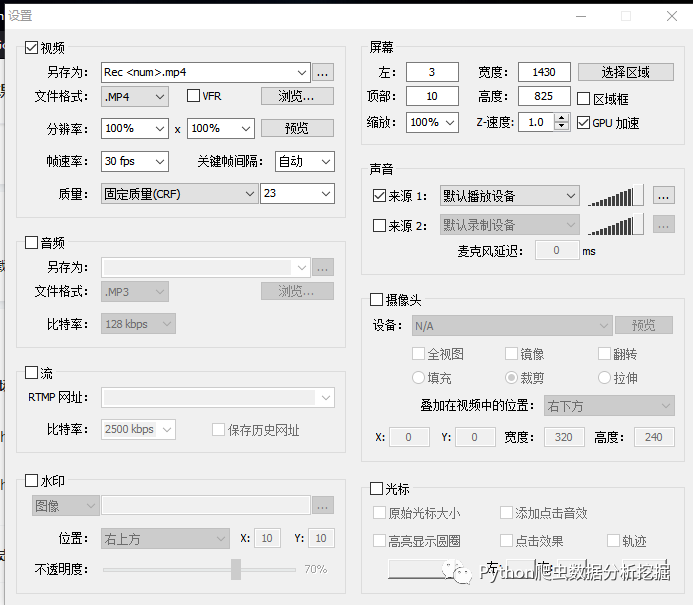693x605 pixels.
Task: Enable the 区域框 checkbox
Action: click(583, 99)
